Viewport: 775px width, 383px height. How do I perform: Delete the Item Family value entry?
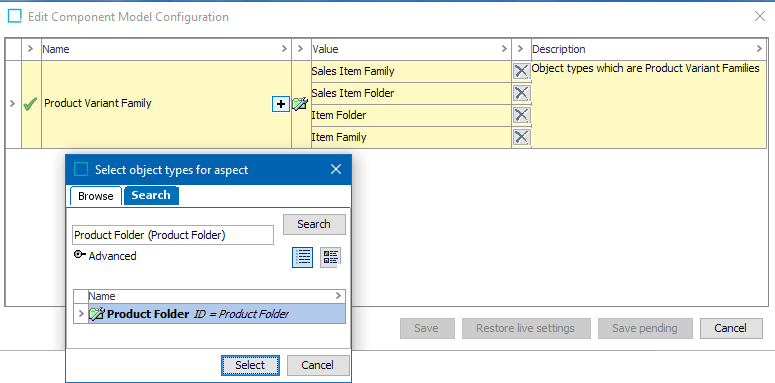(x=521, y=137)
